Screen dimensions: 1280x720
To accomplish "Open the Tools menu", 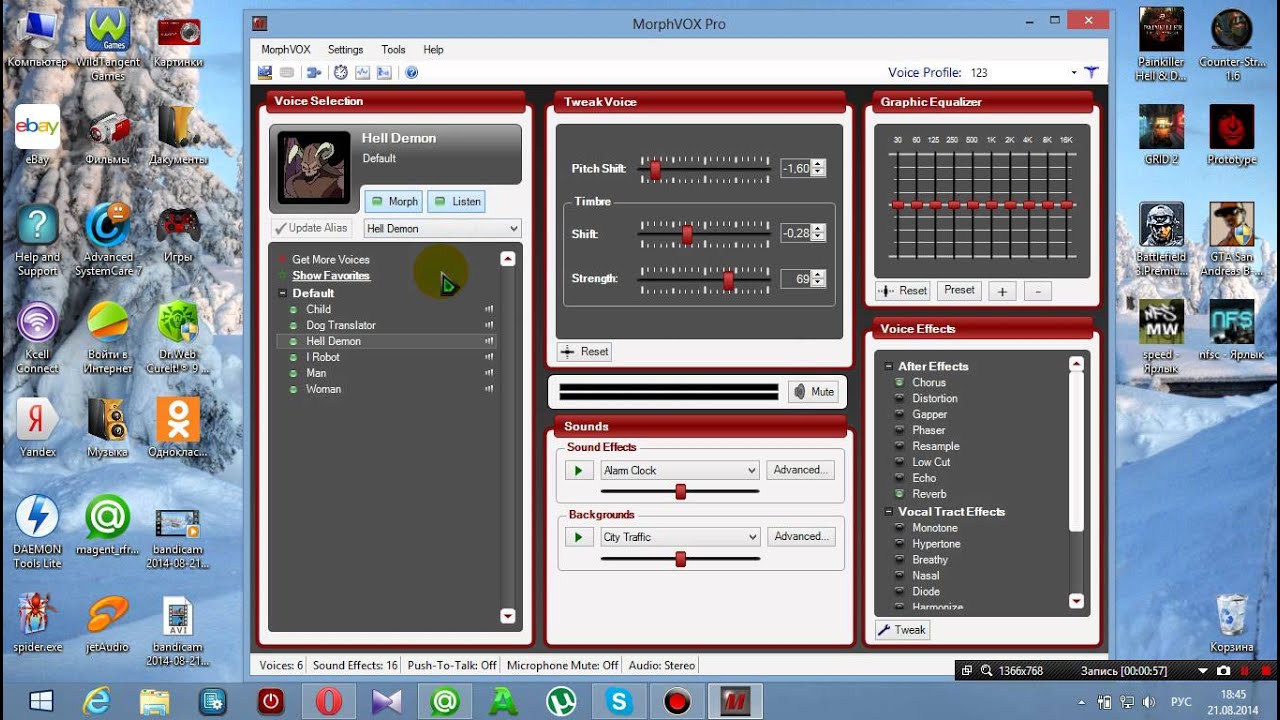I will pyautogui.click(x=393, y=49).
